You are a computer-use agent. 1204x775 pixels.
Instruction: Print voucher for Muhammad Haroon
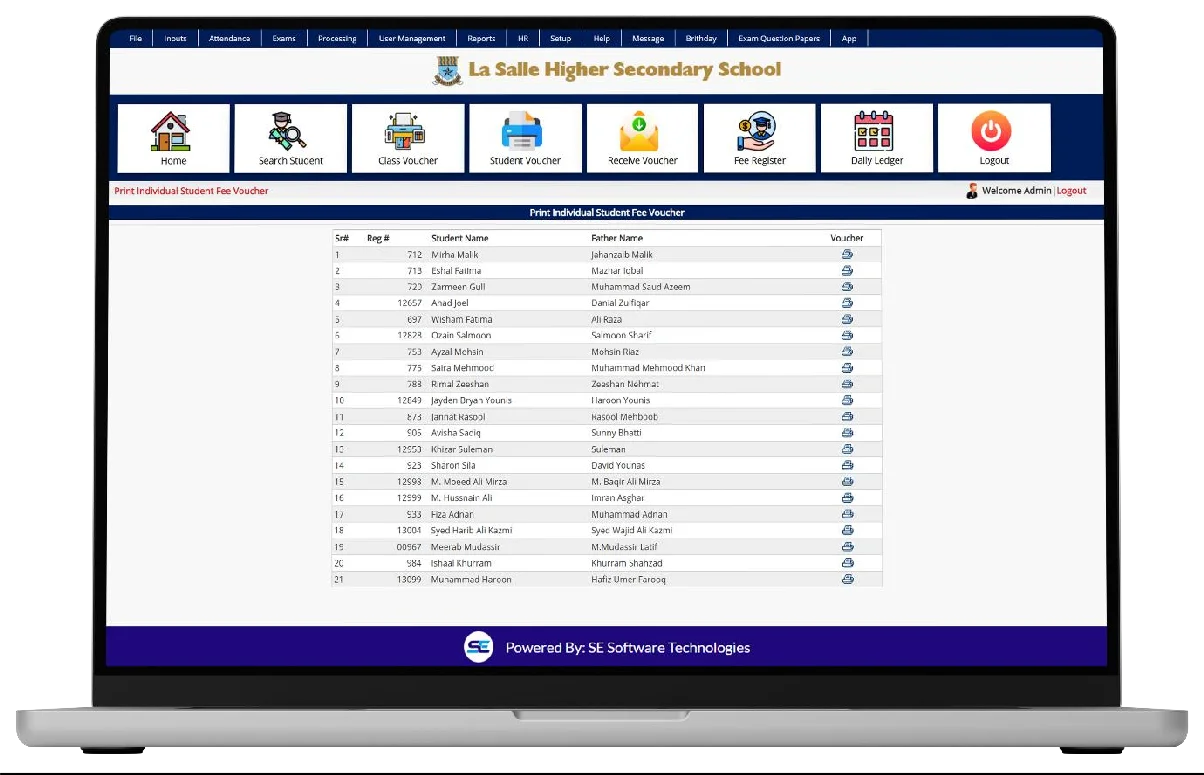point(847,579)
